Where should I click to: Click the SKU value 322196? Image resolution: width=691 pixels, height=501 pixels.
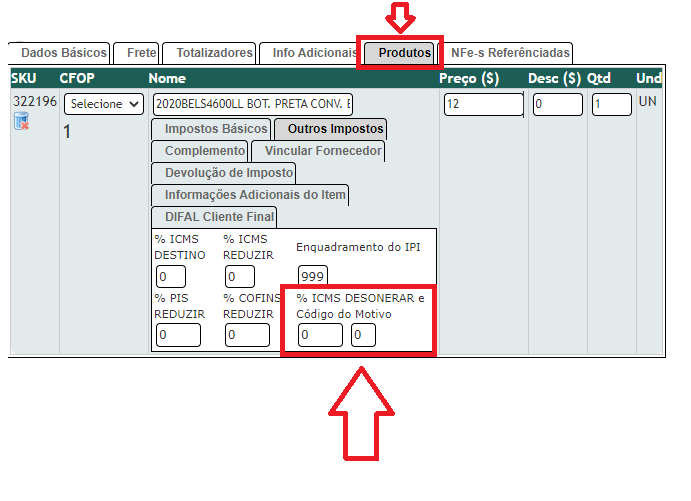pos(35,101)
